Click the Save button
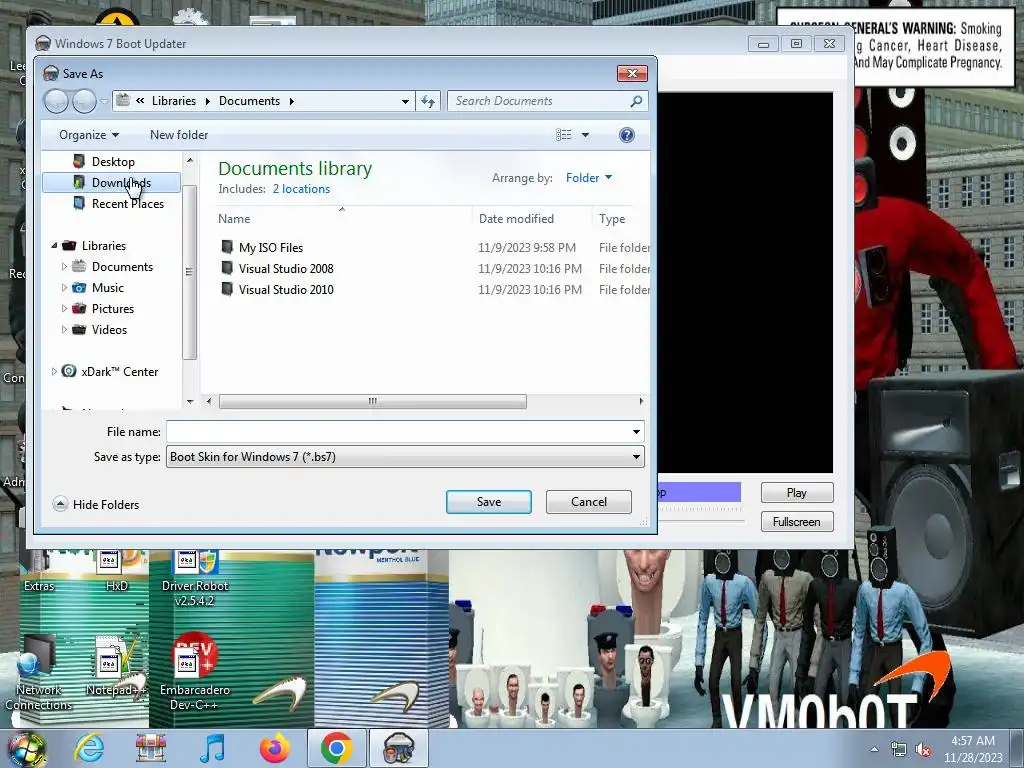The image size is (1024, 768). point(488,502)
